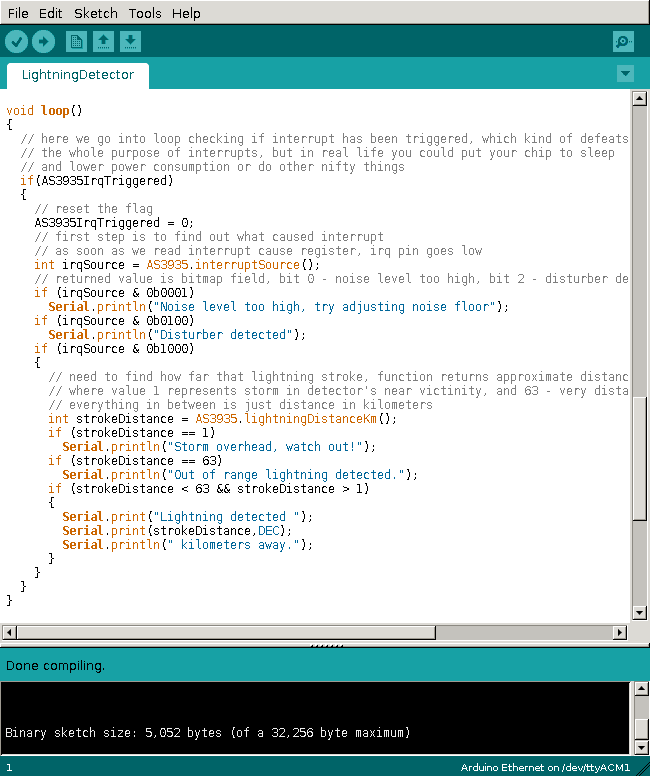
Task: Click the console scrollbar up arrow
Action: pos(641,688)
